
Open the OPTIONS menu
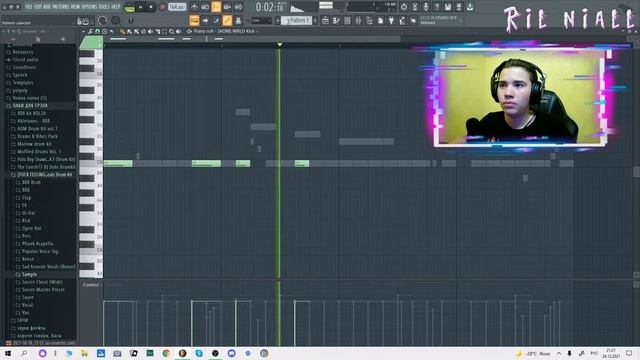tap(89, 7)
